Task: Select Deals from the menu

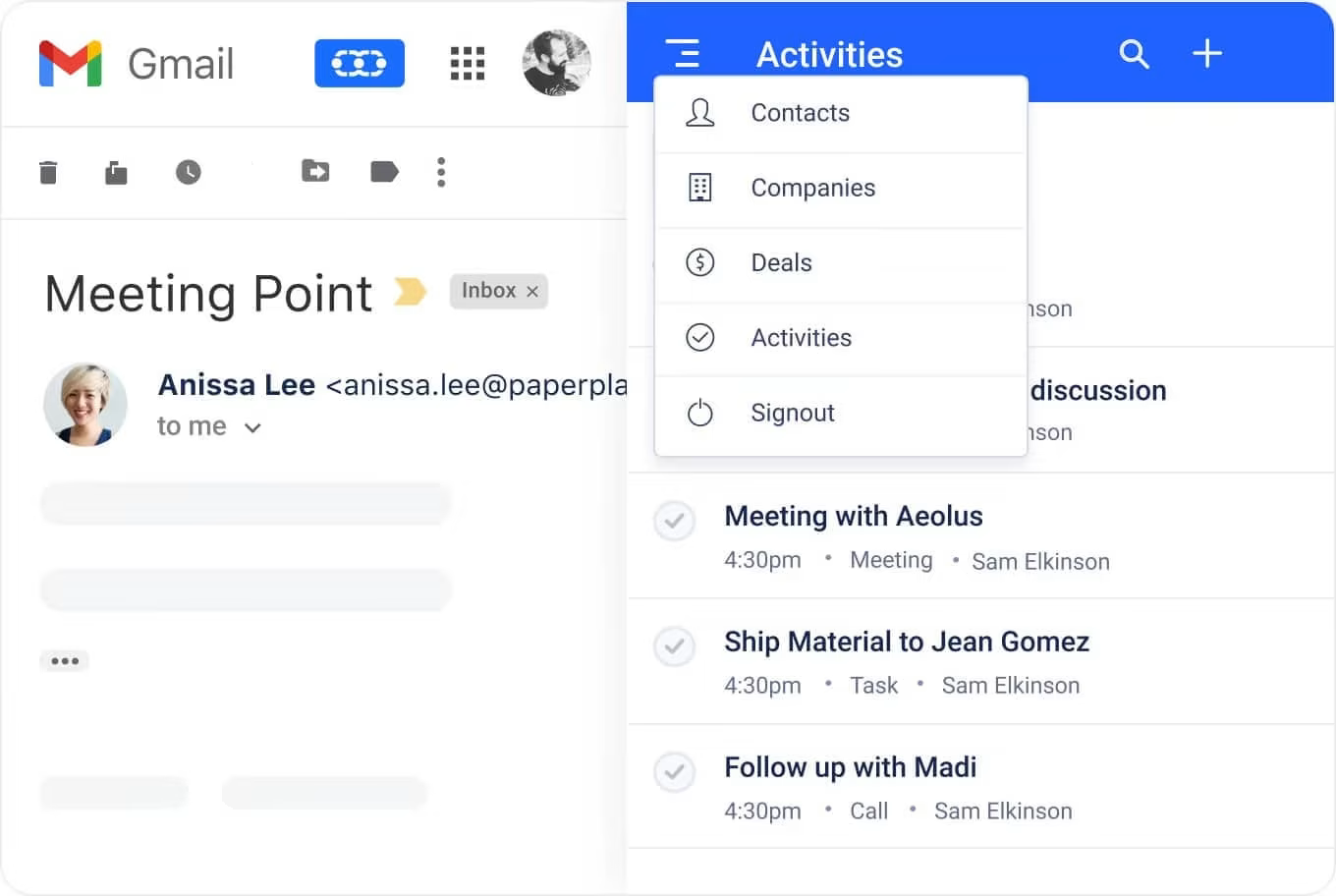Action: pyautogui.click(x=841, y=263)
